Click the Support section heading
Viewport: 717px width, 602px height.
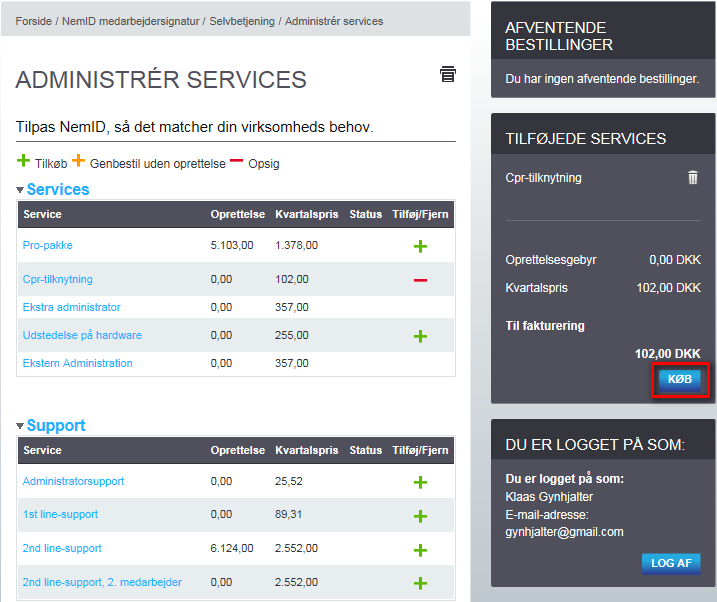(x=56, y=425)
